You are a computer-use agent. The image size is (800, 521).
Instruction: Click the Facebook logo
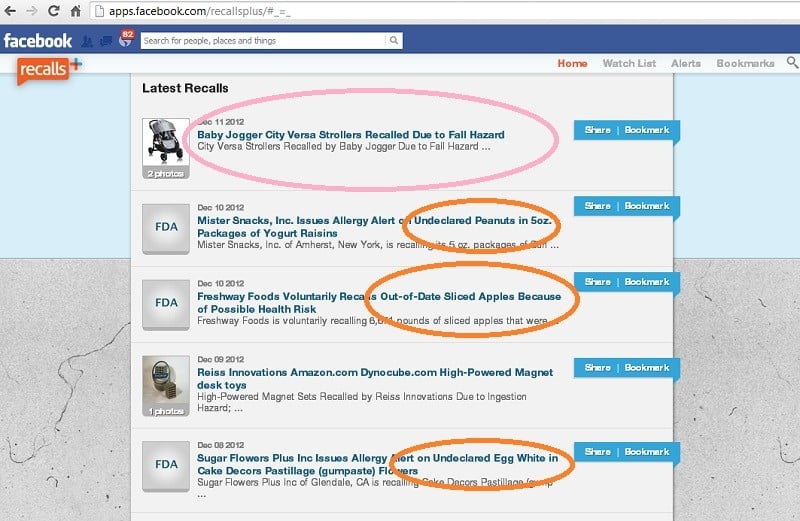pos(38,40)
